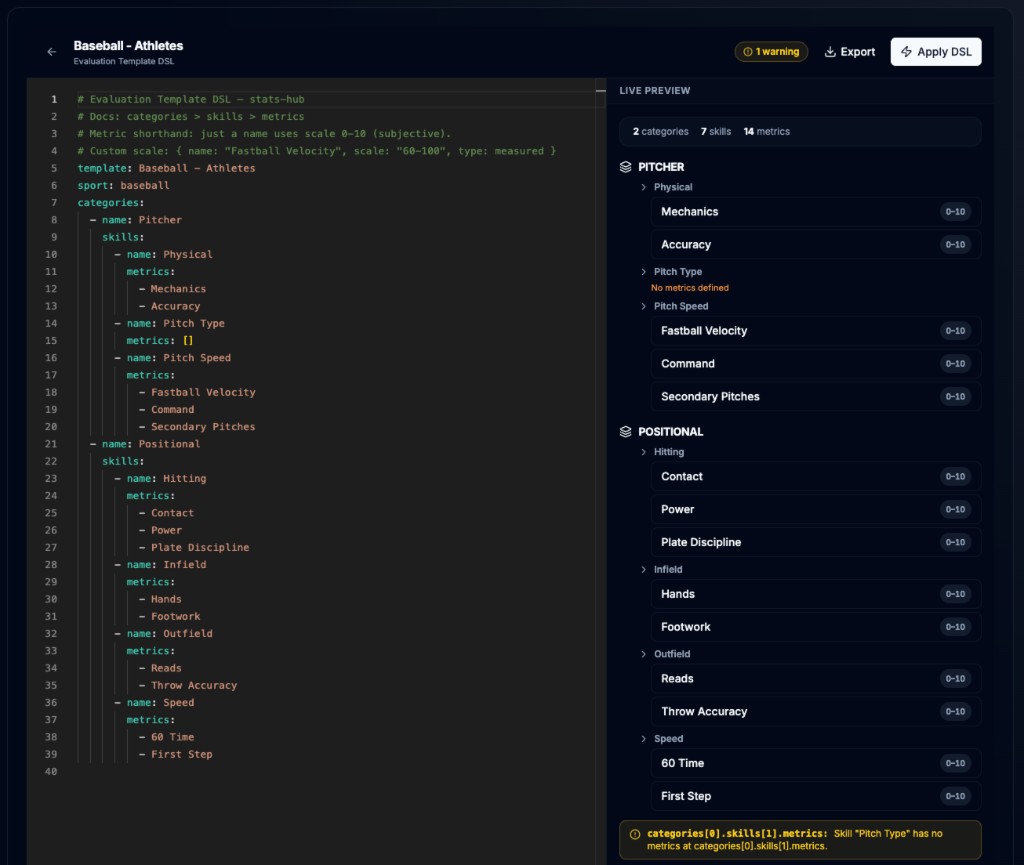Click the 0-10 scale badge for Mechanics
Viewport: 1024px width, 865px height.
(955, 212)
